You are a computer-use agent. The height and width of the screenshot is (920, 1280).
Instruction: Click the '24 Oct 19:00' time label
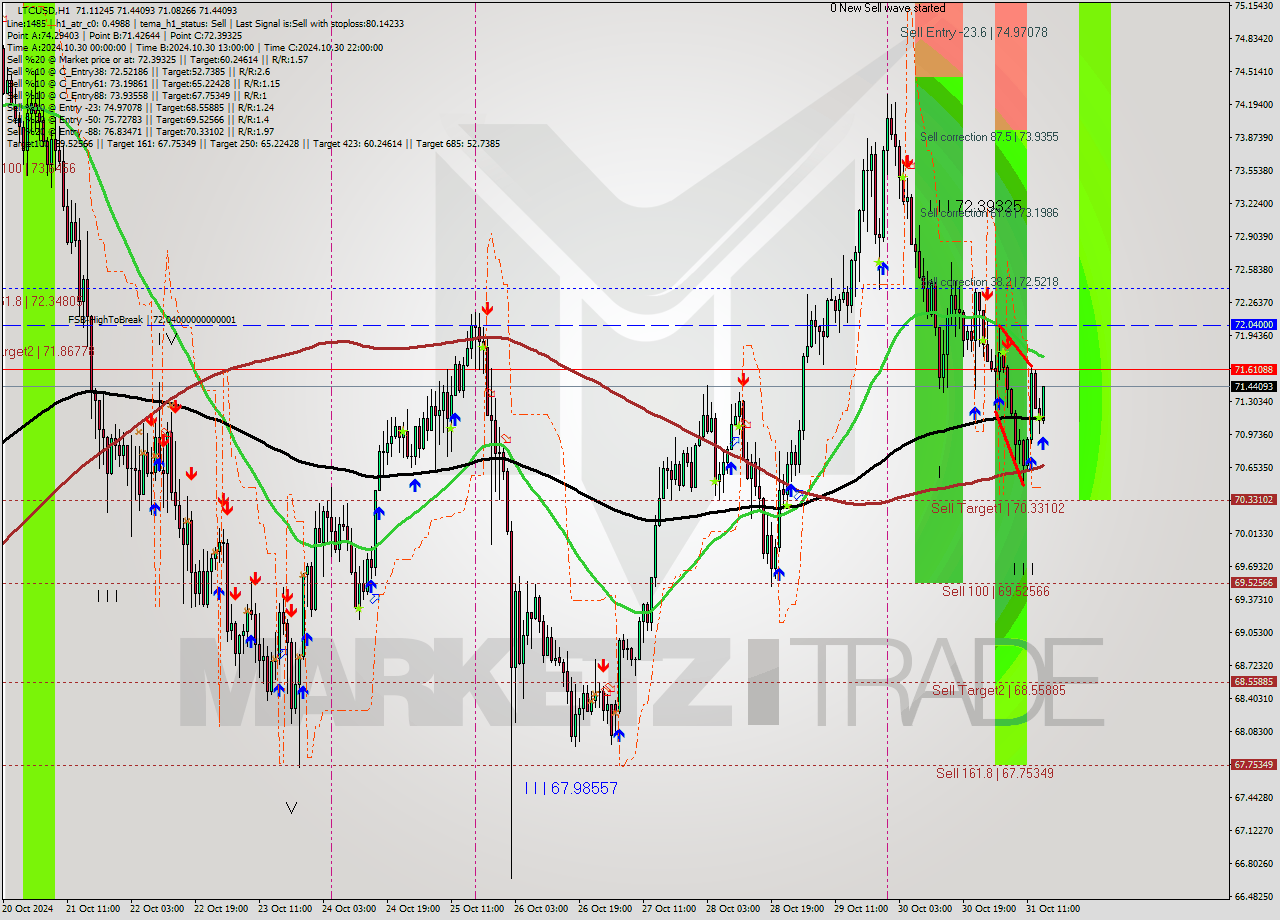pos(413,909)
